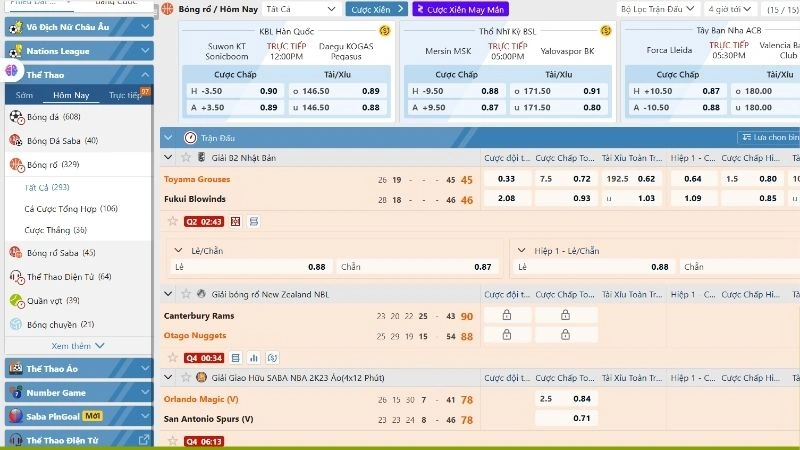Click the basketball icon beside Bóng rổ / Hôm Nay
The height and width of the screenshot is (450, 800).
pyautogui.click(x=167, y=9)
